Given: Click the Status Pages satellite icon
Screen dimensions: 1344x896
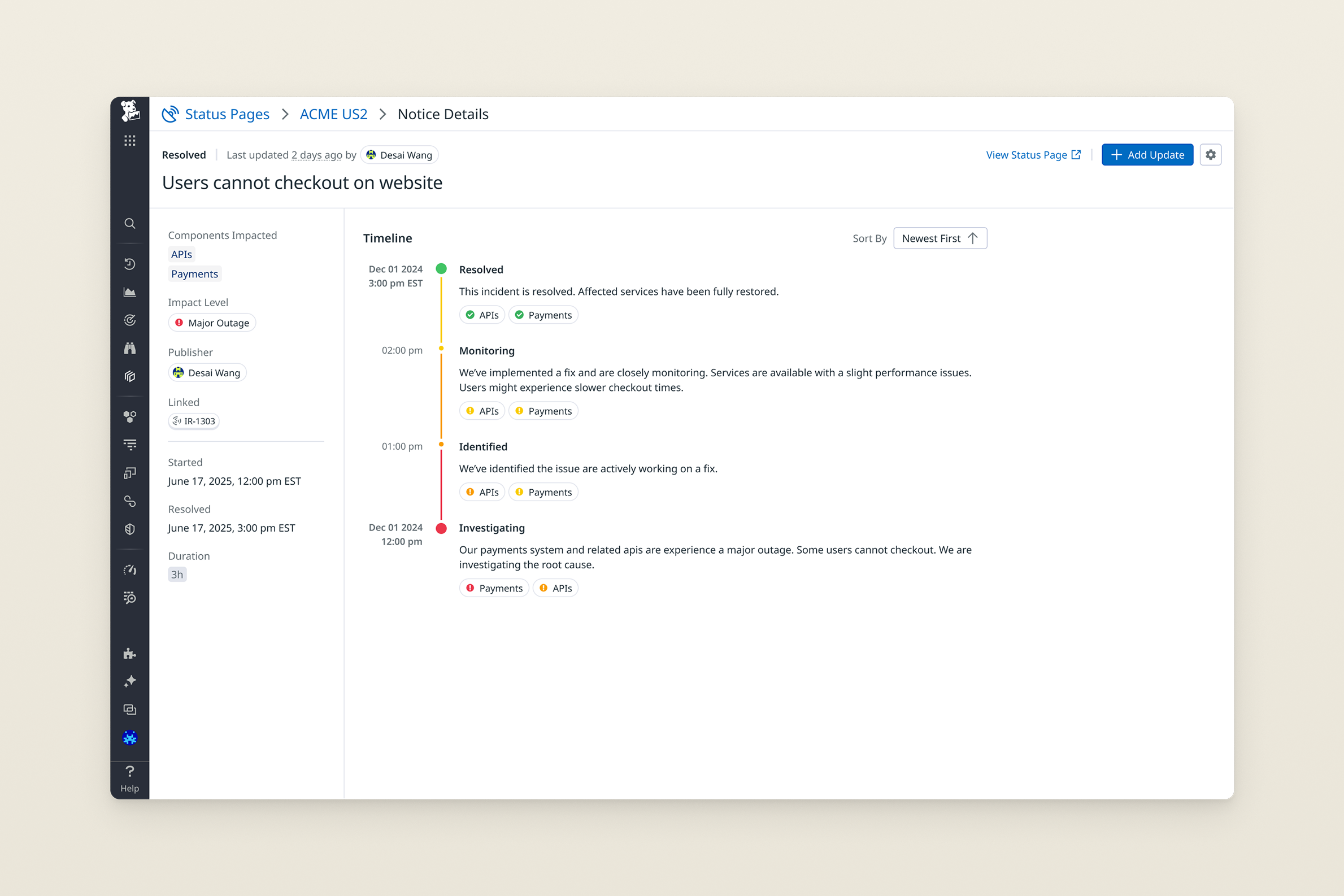Looking at the screenshot, I should [x=170, y=114].
